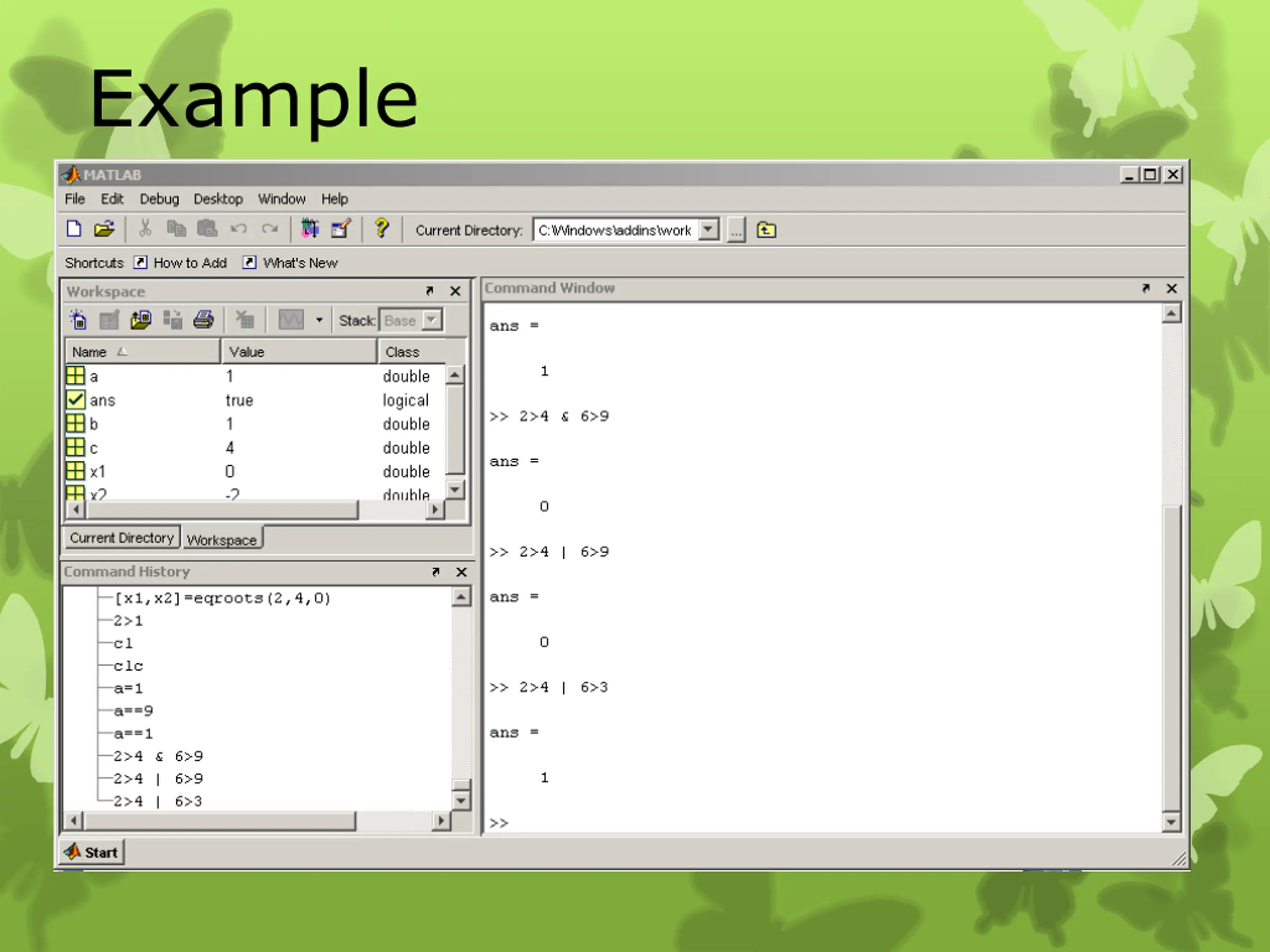
Task: Close the Command History panel
Action: click(461, 572)
